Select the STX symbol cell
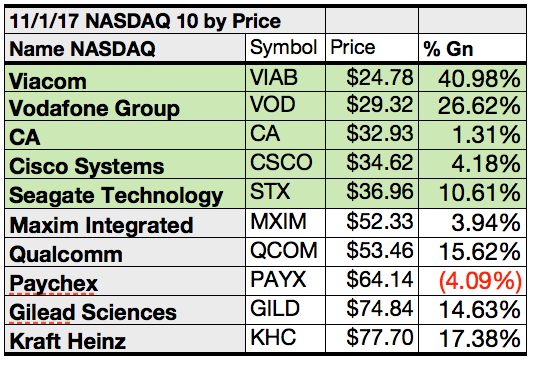Screen dimensions: 534x366 coord(285,193)
